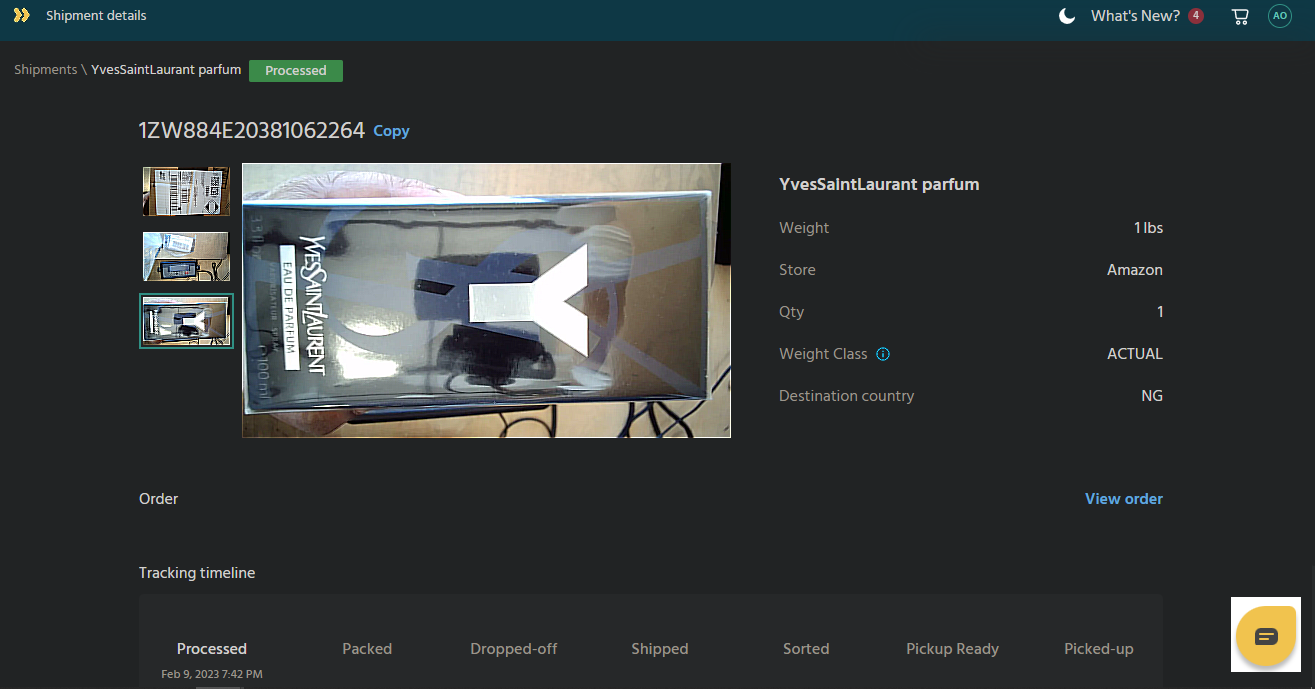Viewport: 1315px width, 689px height.
Task: Click the Dropped-off timeline step
Action: [514, 649]
